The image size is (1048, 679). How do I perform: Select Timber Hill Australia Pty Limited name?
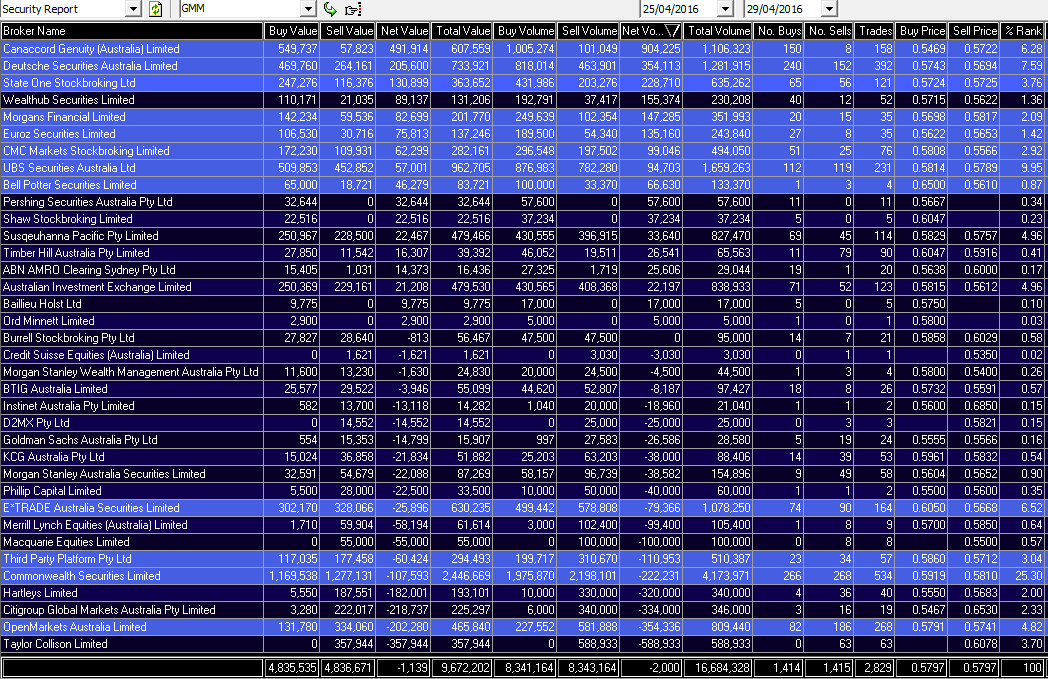coord(76,253)
